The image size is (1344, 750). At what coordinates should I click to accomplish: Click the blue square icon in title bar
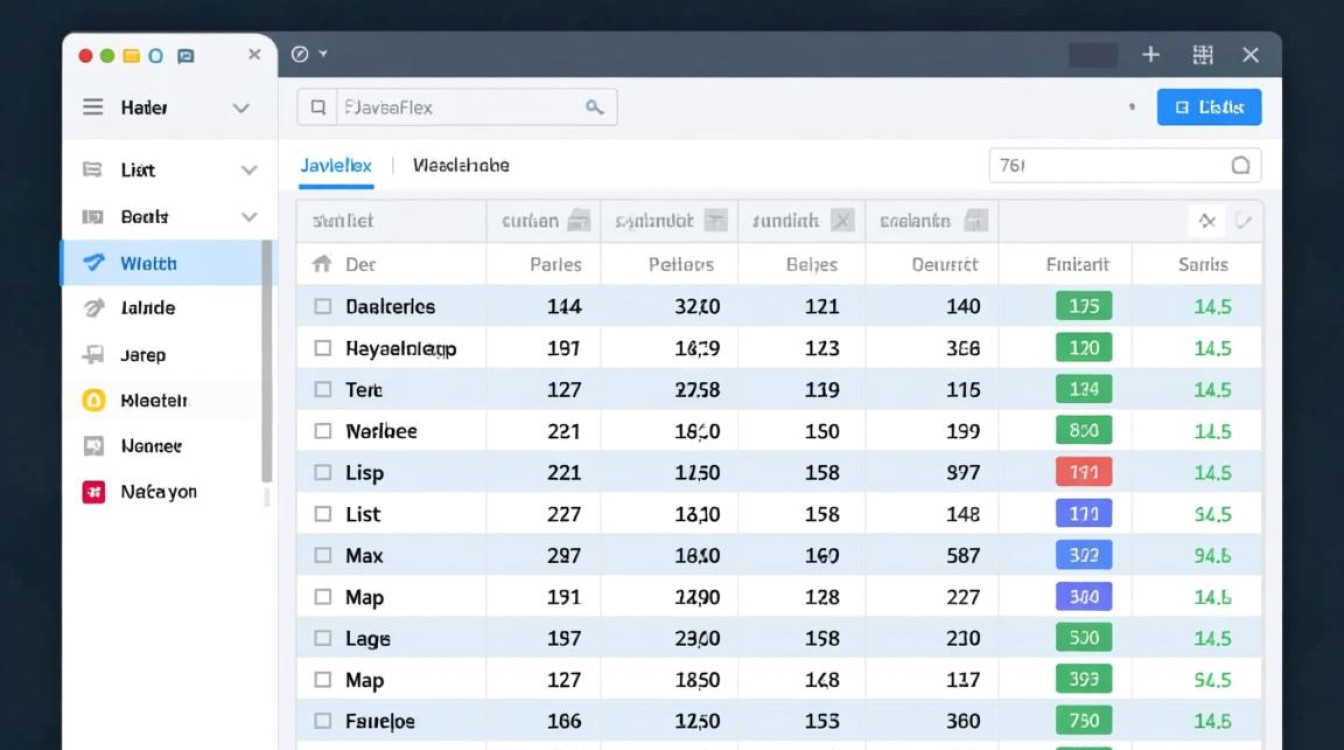(185, 56)
